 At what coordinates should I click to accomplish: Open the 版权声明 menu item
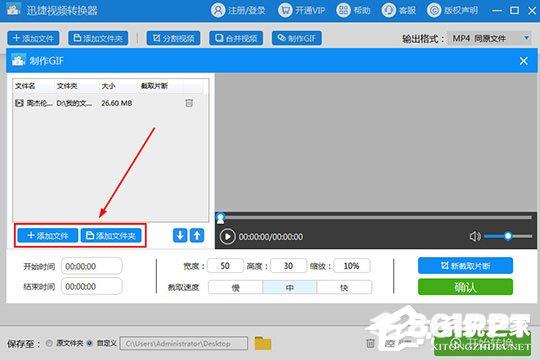click(x=453, y=10)
